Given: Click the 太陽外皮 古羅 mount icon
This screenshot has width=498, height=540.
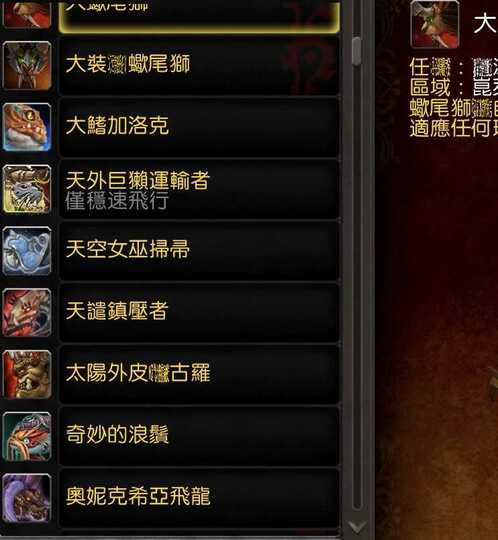Looking at the screenshot, I should (x=27, y=374).
